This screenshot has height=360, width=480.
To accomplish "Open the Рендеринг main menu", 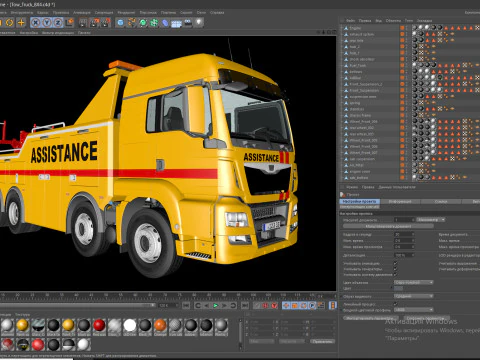I will coord(126,12).
